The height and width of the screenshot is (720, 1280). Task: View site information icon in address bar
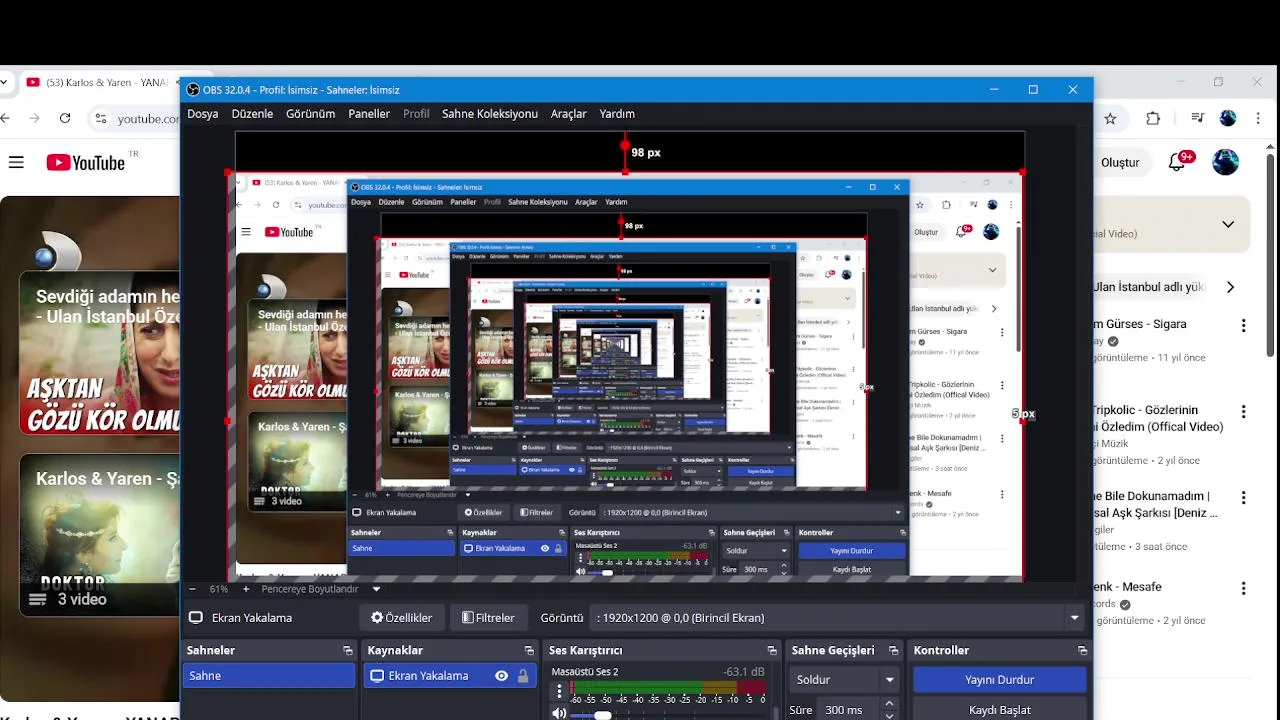[100, 118]
